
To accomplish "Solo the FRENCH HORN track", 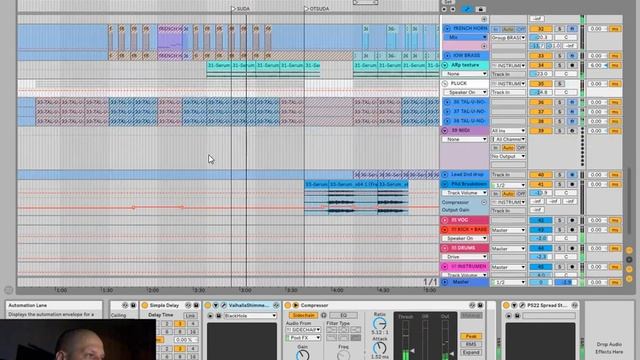I will (560, 29).
